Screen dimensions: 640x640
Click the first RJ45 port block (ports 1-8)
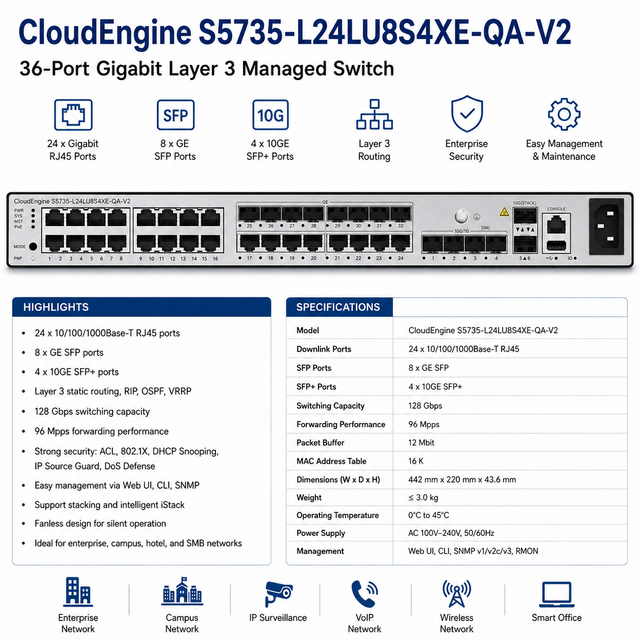click(x=86, y=231)
